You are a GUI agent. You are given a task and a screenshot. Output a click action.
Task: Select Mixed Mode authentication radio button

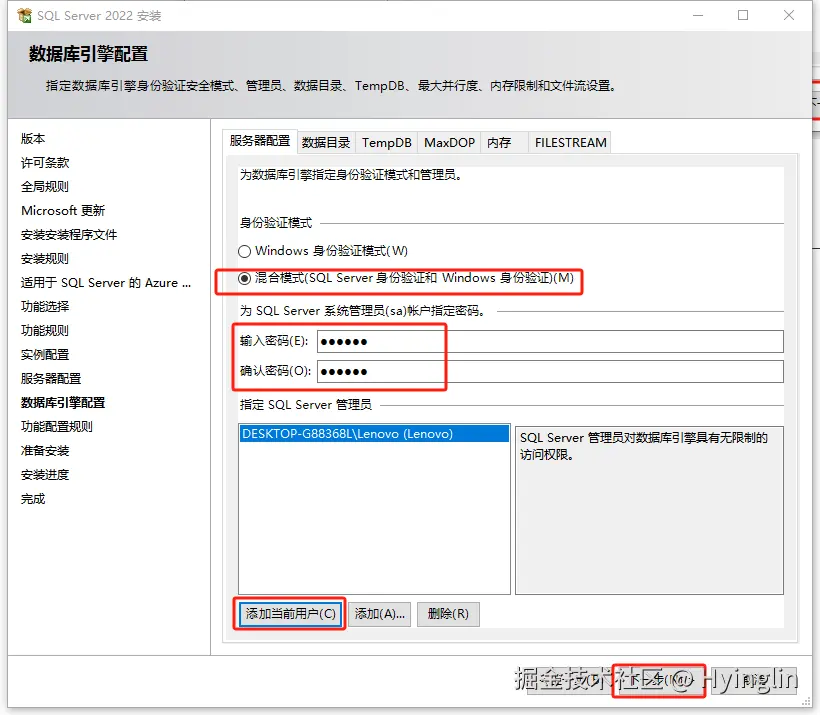244,279
